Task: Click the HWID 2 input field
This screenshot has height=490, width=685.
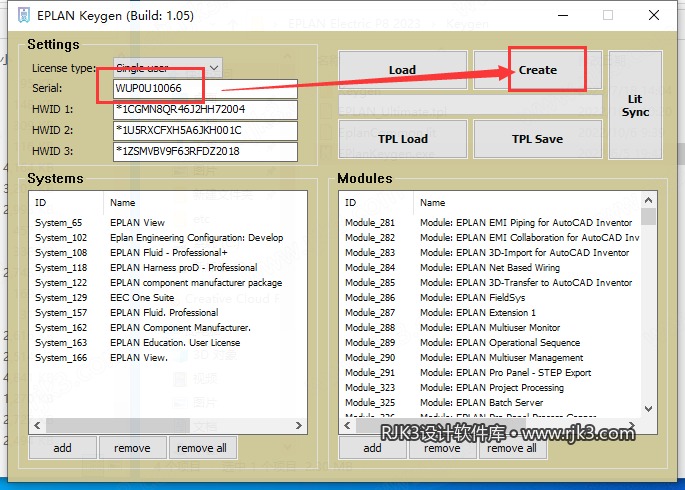Action: tap(205, 130)
